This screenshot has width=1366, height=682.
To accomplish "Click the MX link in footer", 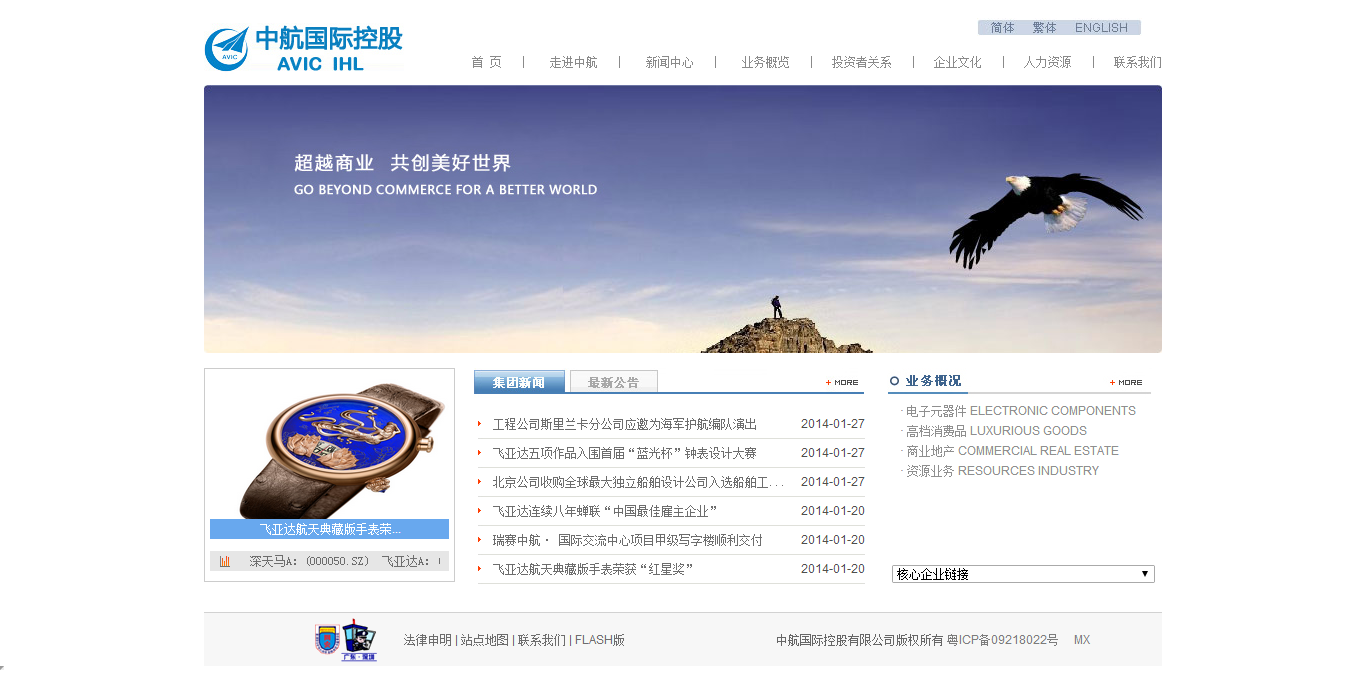I will coord(1082,640).
